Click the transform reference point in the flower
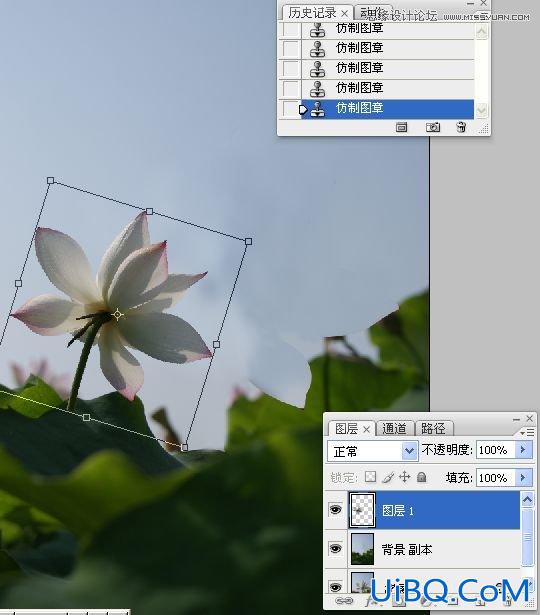The height and width of the screenshot is (615, 540). tap(117, 315)
